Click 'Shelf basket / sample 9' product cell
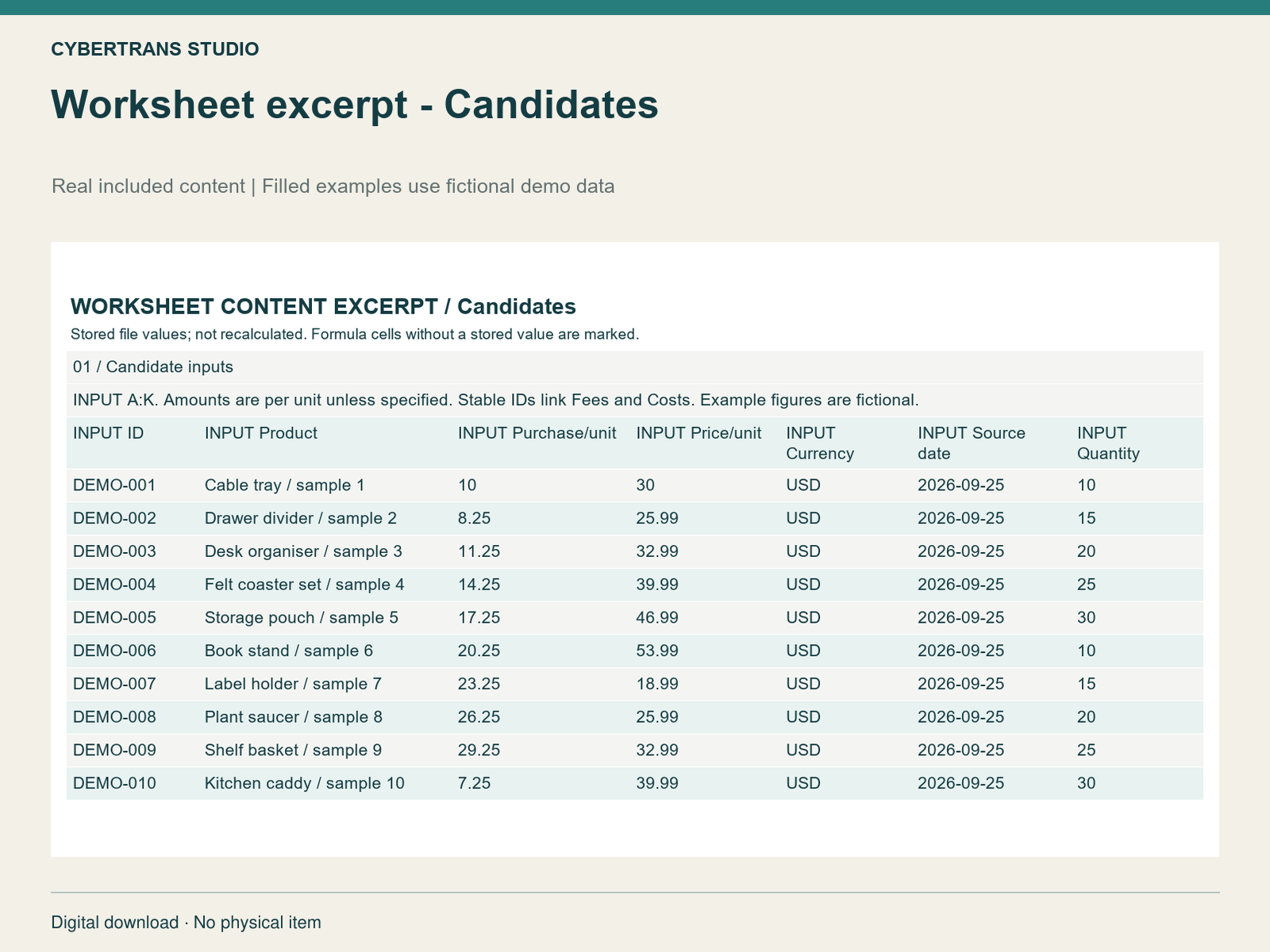Screen dimensions: 1270x952 click(x=293, y=750)
